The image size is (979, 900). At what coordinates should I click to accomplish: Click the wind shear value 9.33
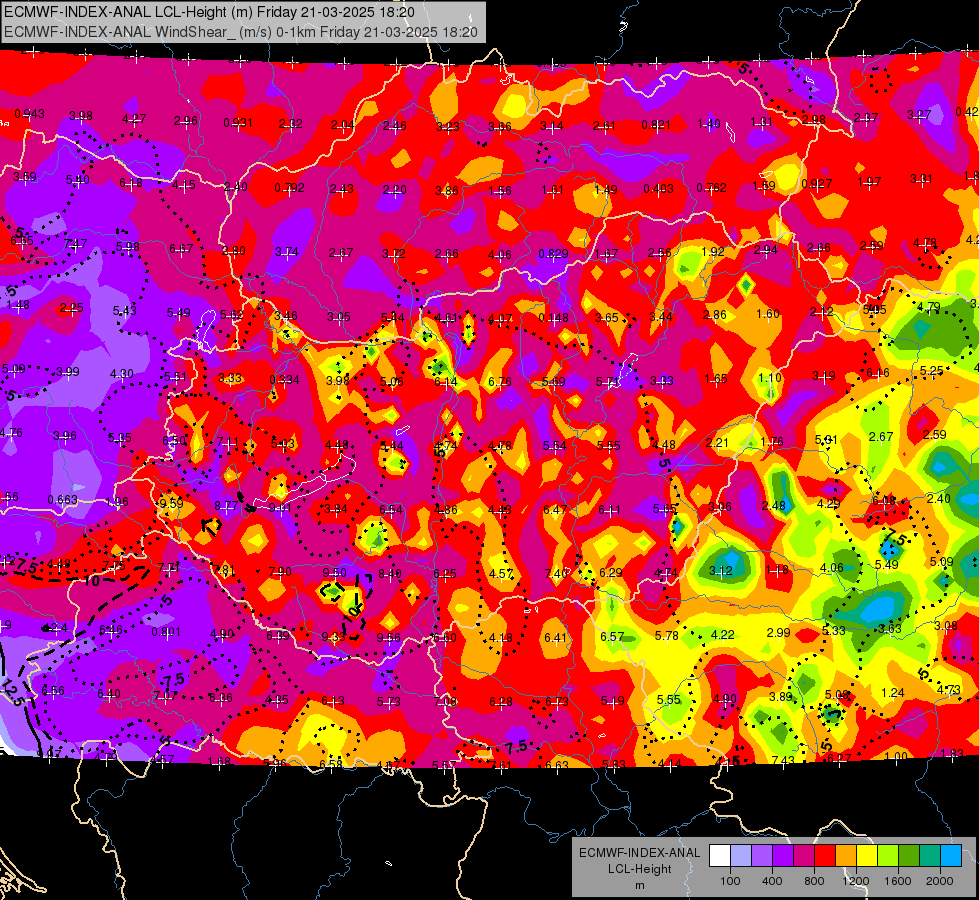333,636
